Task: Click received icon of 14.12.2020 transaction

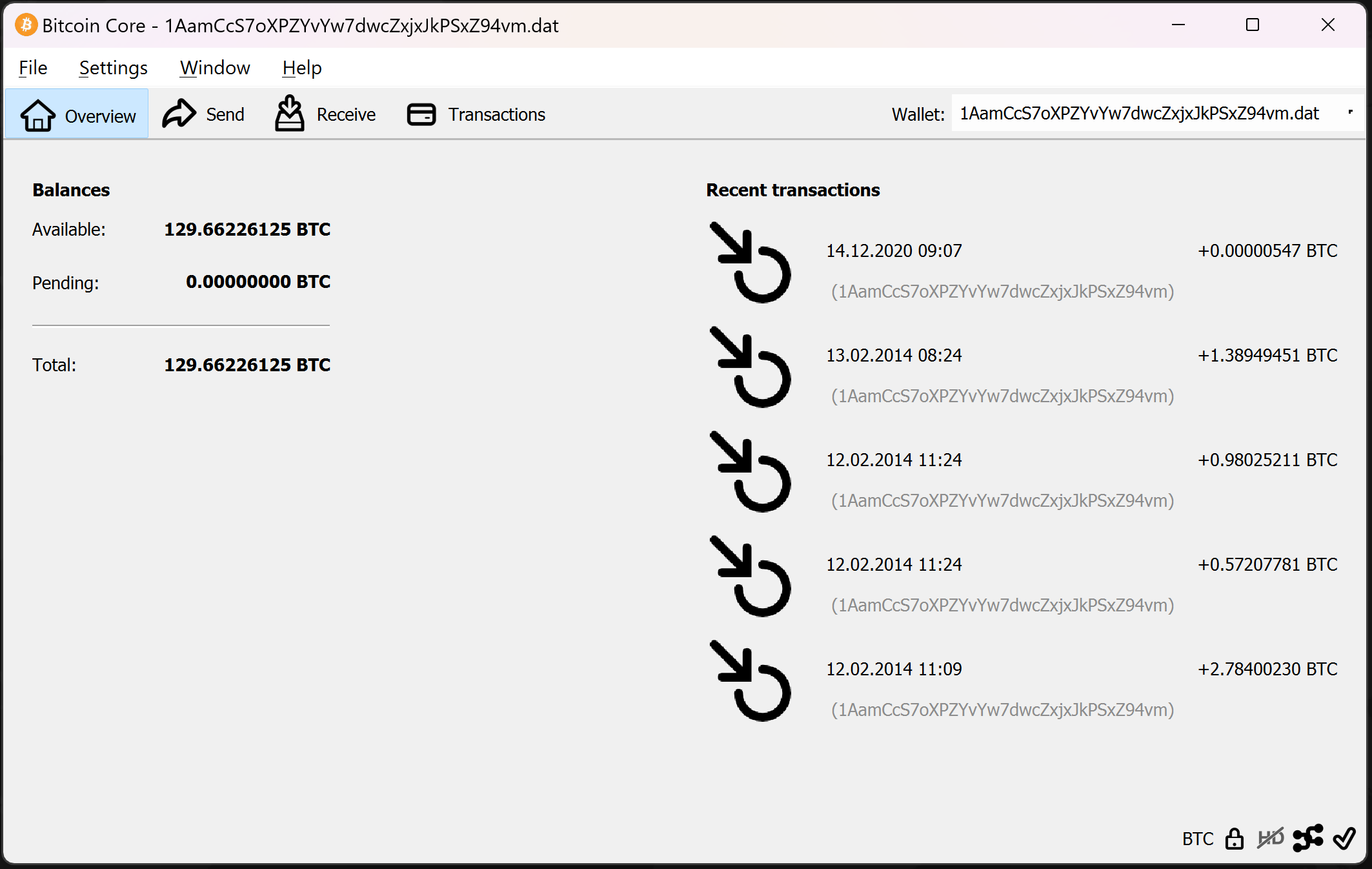Action: coord(751,263)
